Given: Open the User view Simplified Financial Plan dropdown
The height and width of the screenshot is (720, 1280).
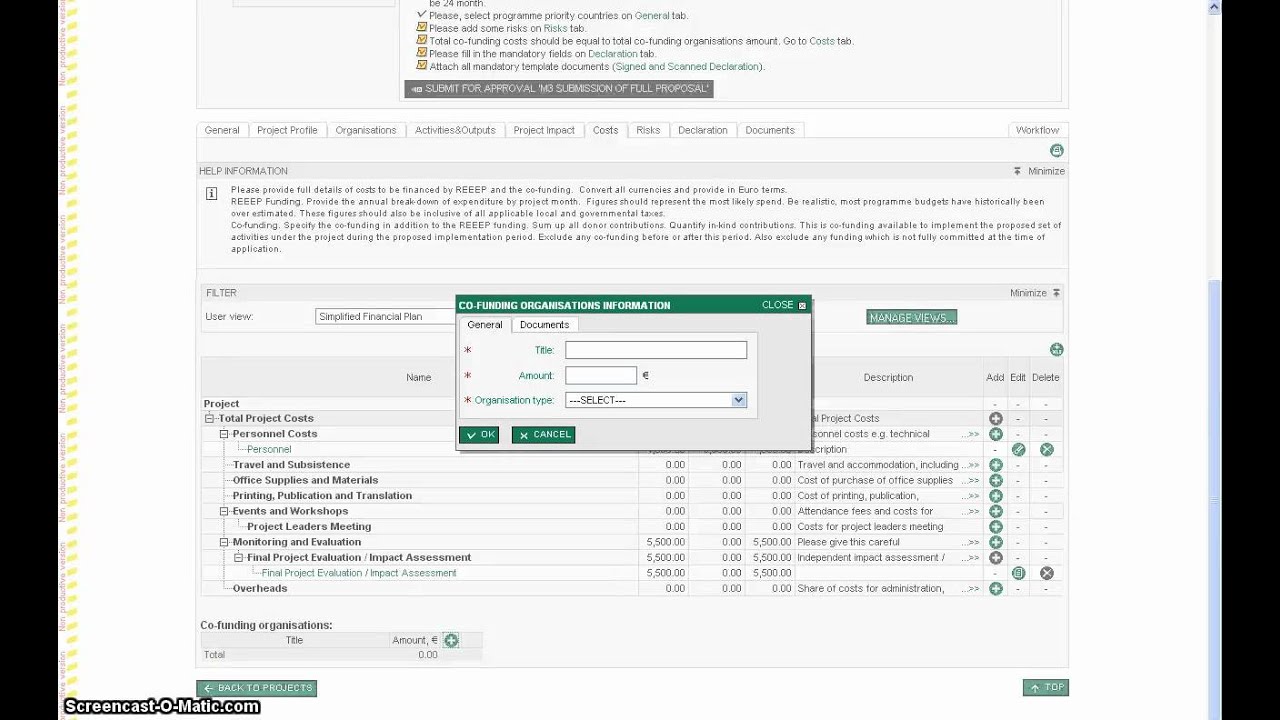Looking at the screenshot, I should click(x=385, y=317).
